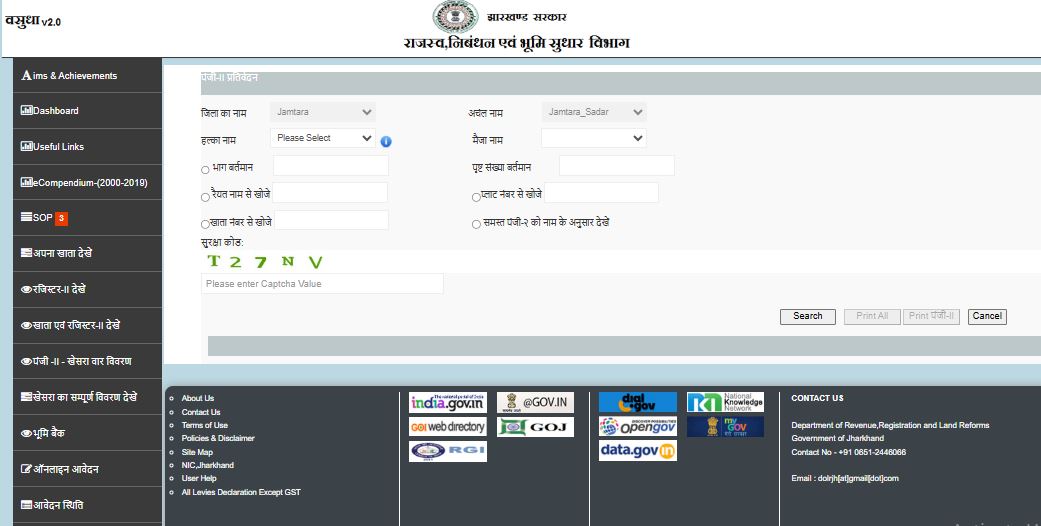The height and width of the screenshot is (526, 1041).
Task: Open ऑनलाइन आवेदन menu item
Action: (87, 469)
